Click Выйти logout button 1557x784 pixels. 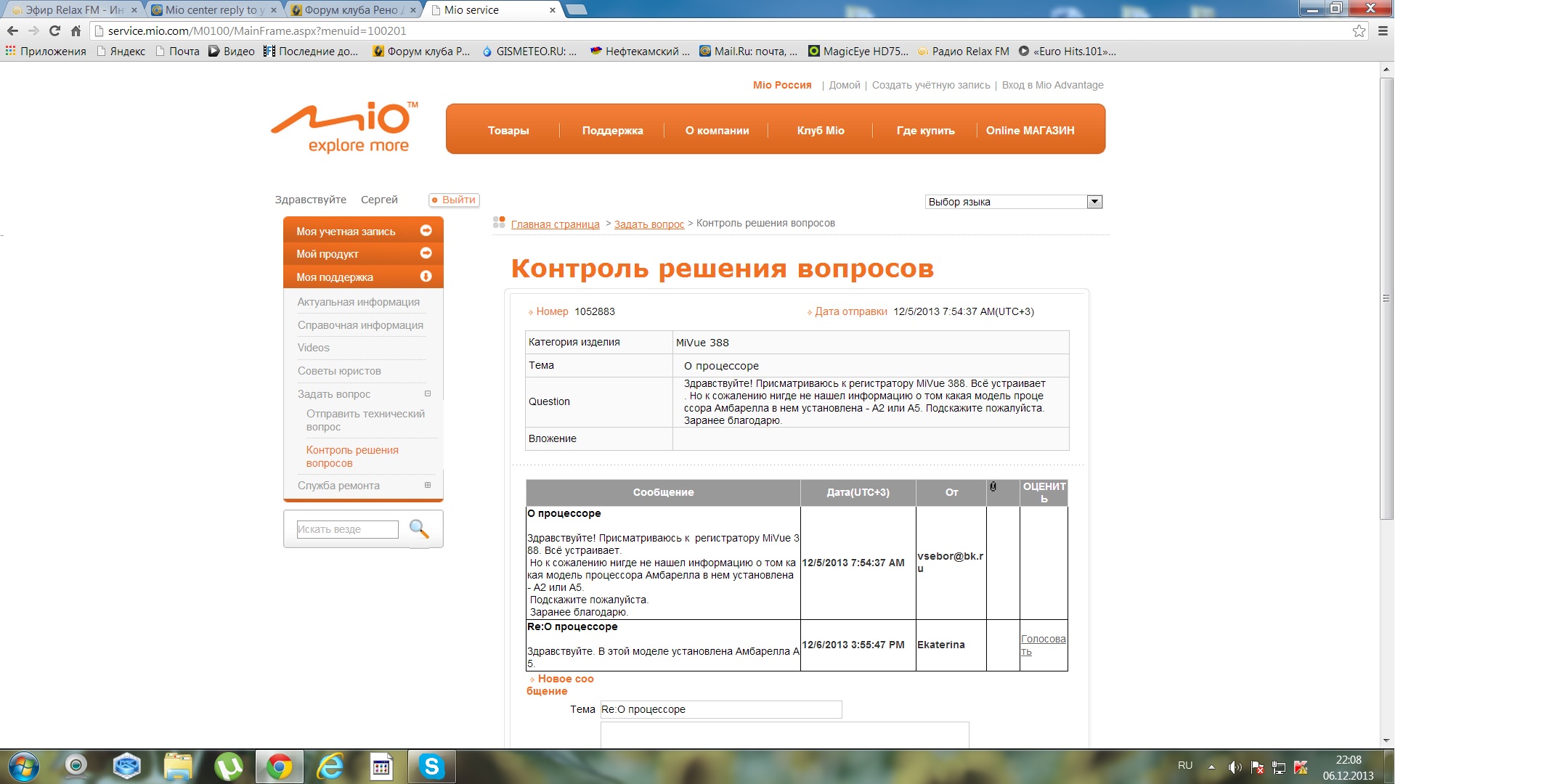tap(454, 200)
